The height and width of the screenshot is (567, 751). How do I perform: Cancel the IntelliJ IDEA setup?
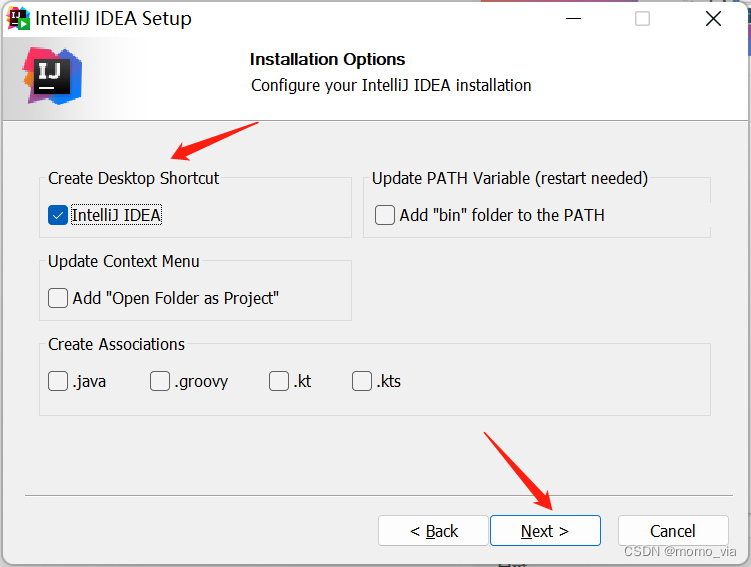pos(673,531)
